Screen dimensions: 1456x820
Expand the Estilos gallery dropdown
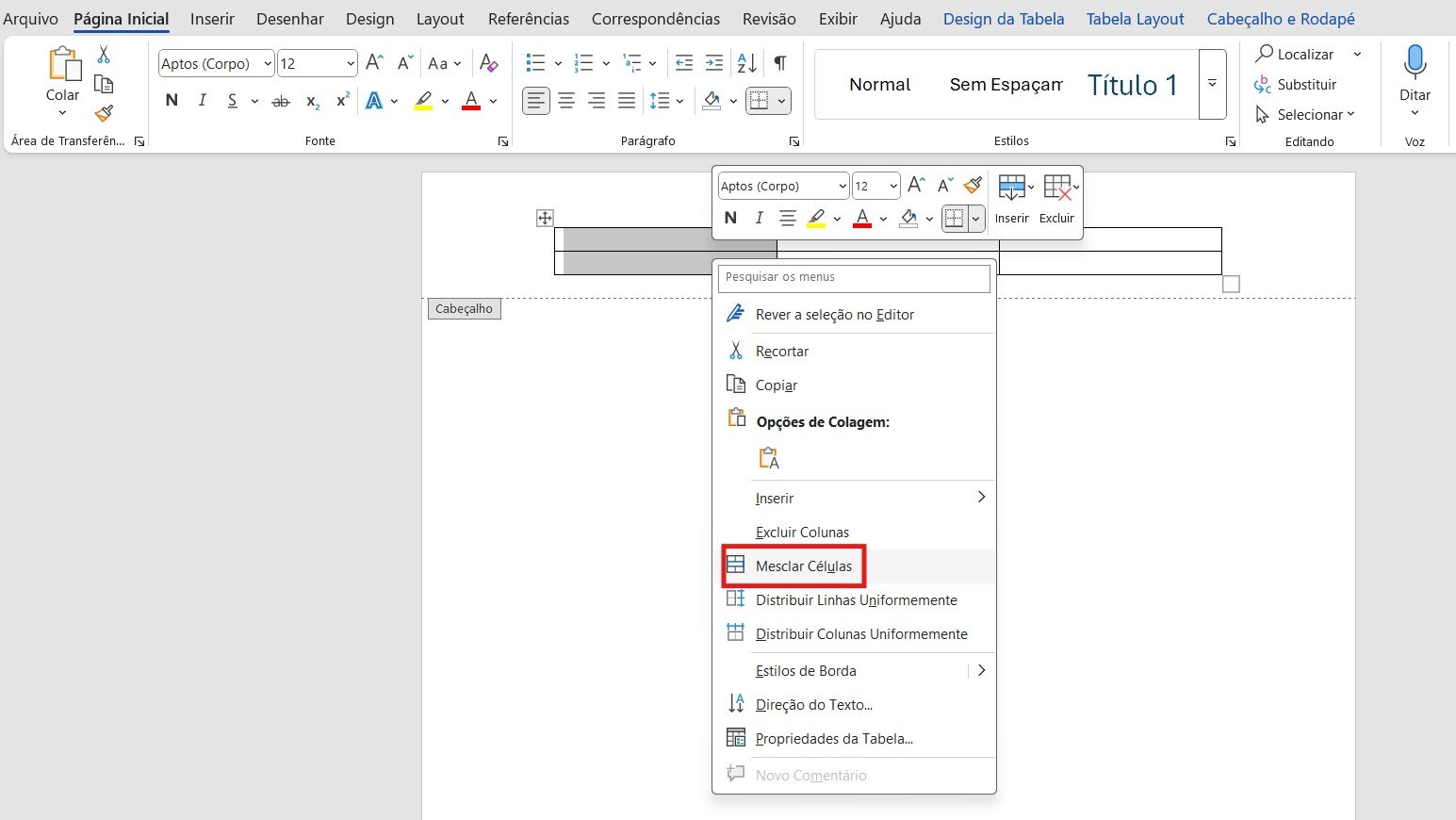click(1212, 84)
